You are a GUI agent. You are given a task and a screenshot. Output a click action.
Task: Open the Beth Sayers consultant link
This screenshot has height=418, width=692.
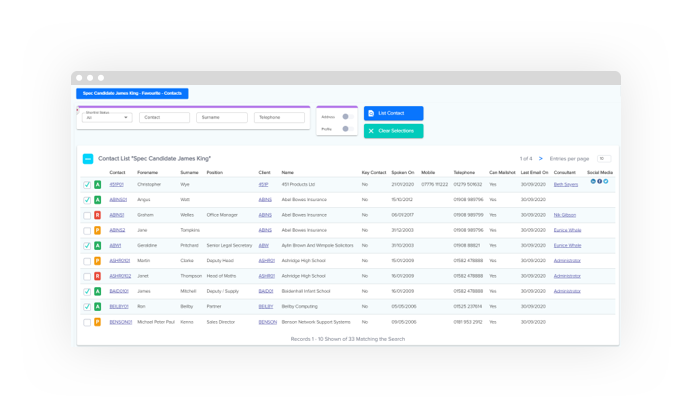coord(566,184)
